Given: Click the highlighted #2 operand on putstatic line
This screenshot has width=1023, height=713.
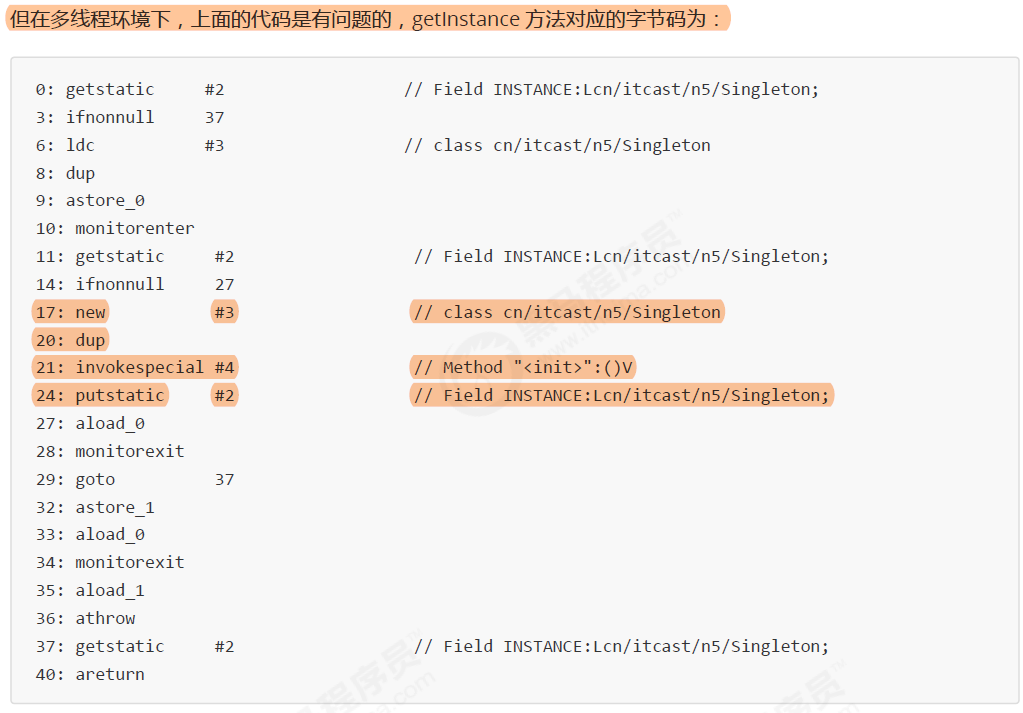Looking at the screenshot, I should click(x=224, y=396).
